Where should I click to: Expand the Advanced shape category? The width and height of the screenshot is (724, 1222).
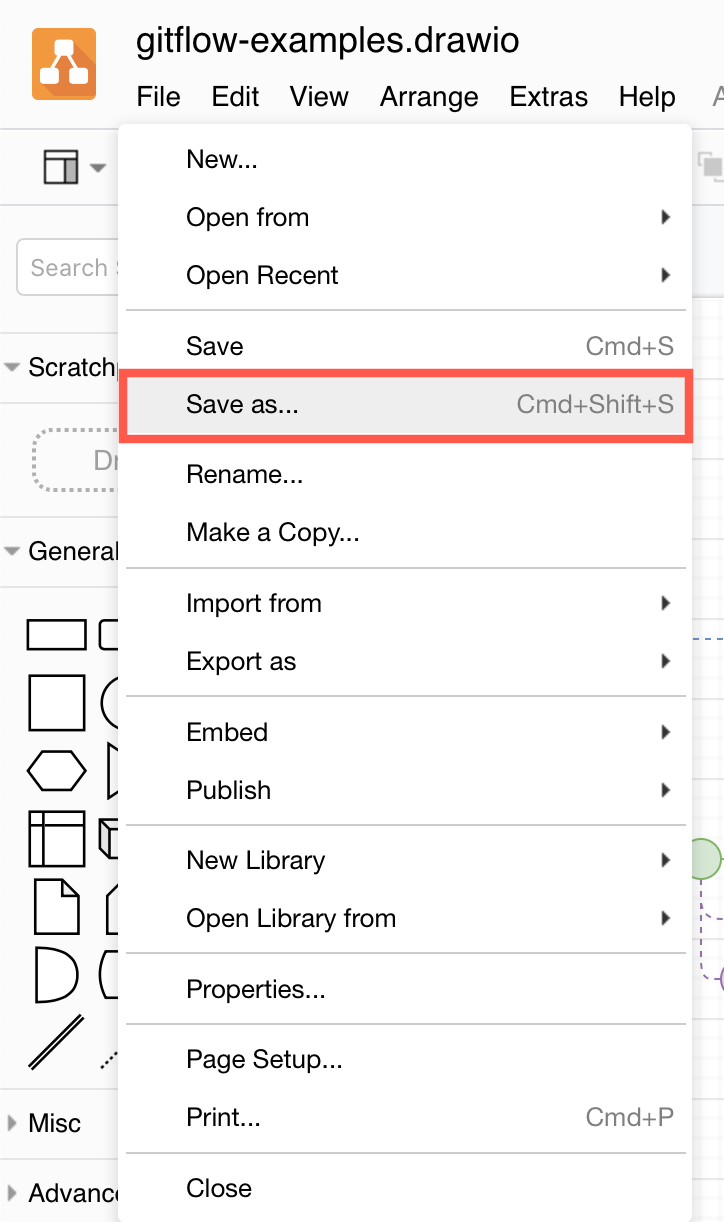10,1192
